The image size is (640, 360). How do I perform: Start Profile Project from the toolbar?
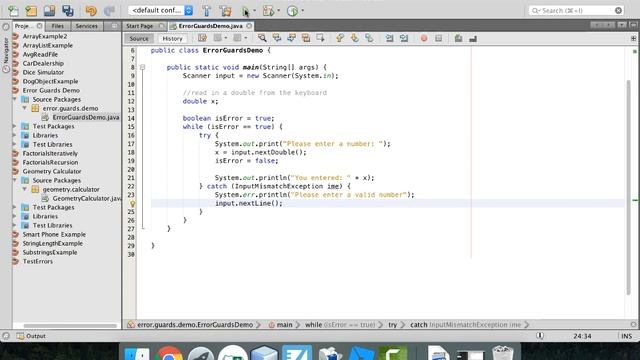[x=292, y=11]
